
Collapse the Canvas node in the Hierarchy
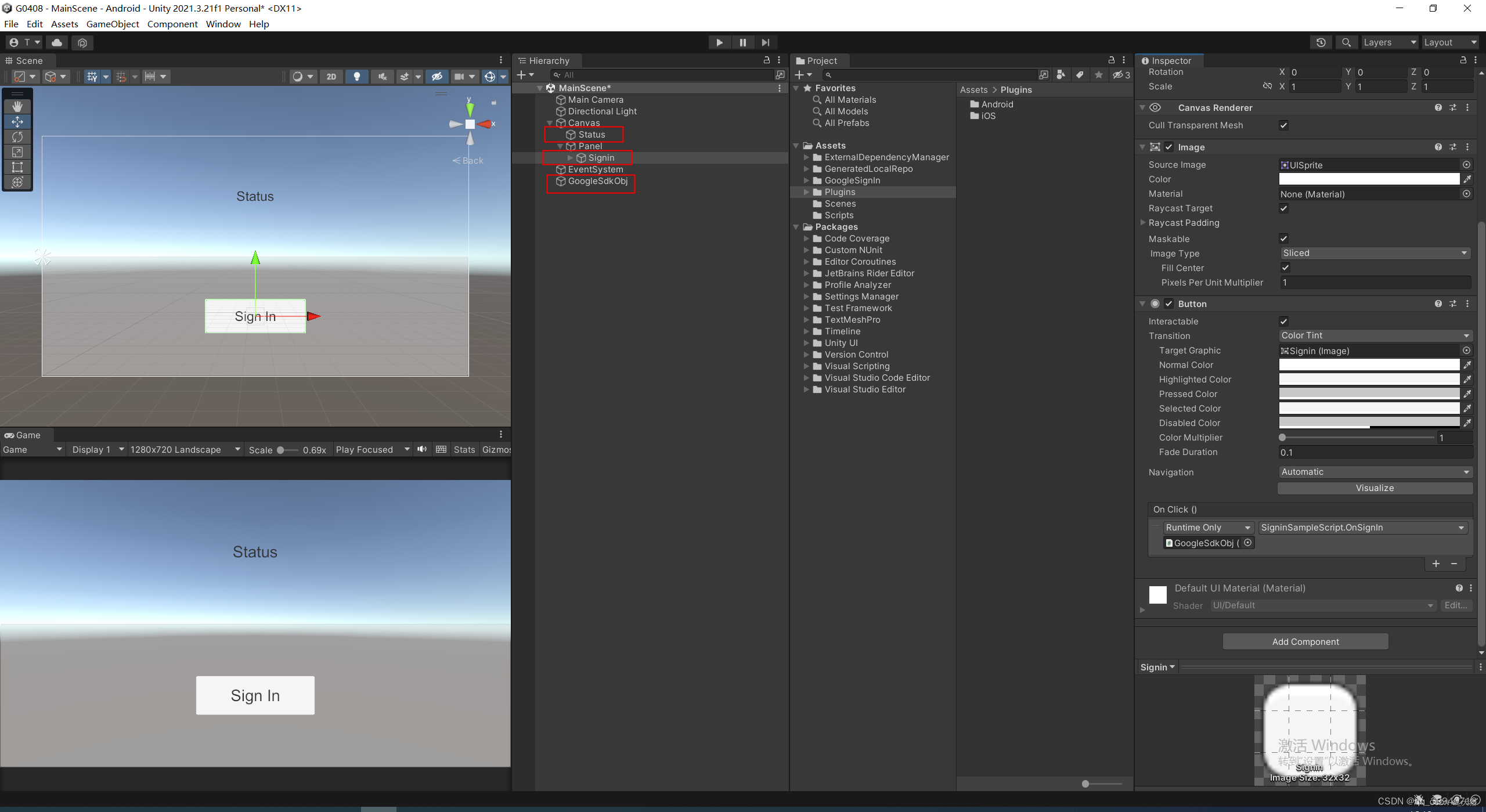[x=550, y=122]
